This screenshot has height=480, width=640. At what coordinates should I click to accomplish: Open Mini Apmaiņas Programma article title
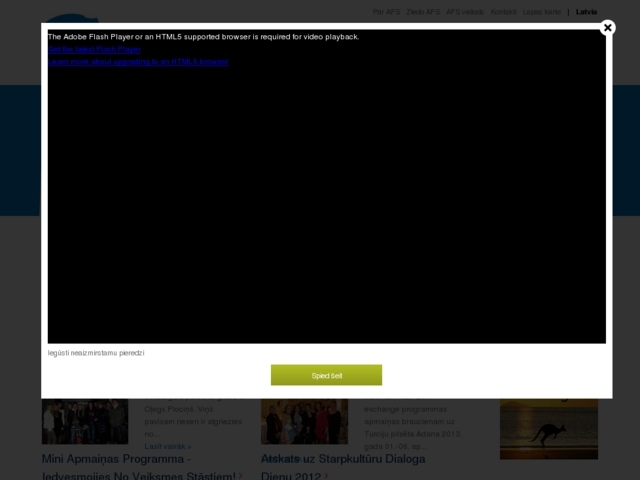(x=139, y=467)
